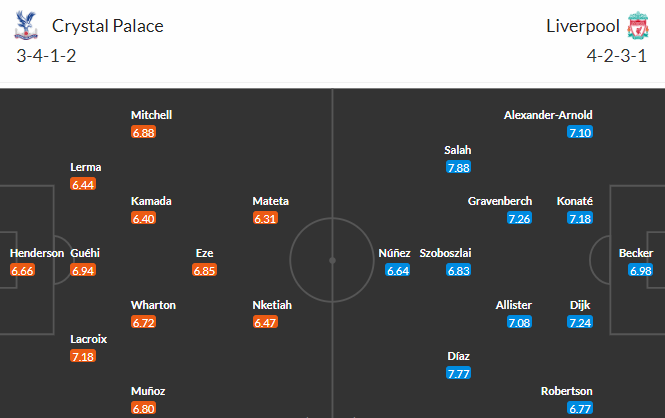Click the Crystal Palace 3-4-1-2 formation text

pyautogui.click(x=46, y=56)
